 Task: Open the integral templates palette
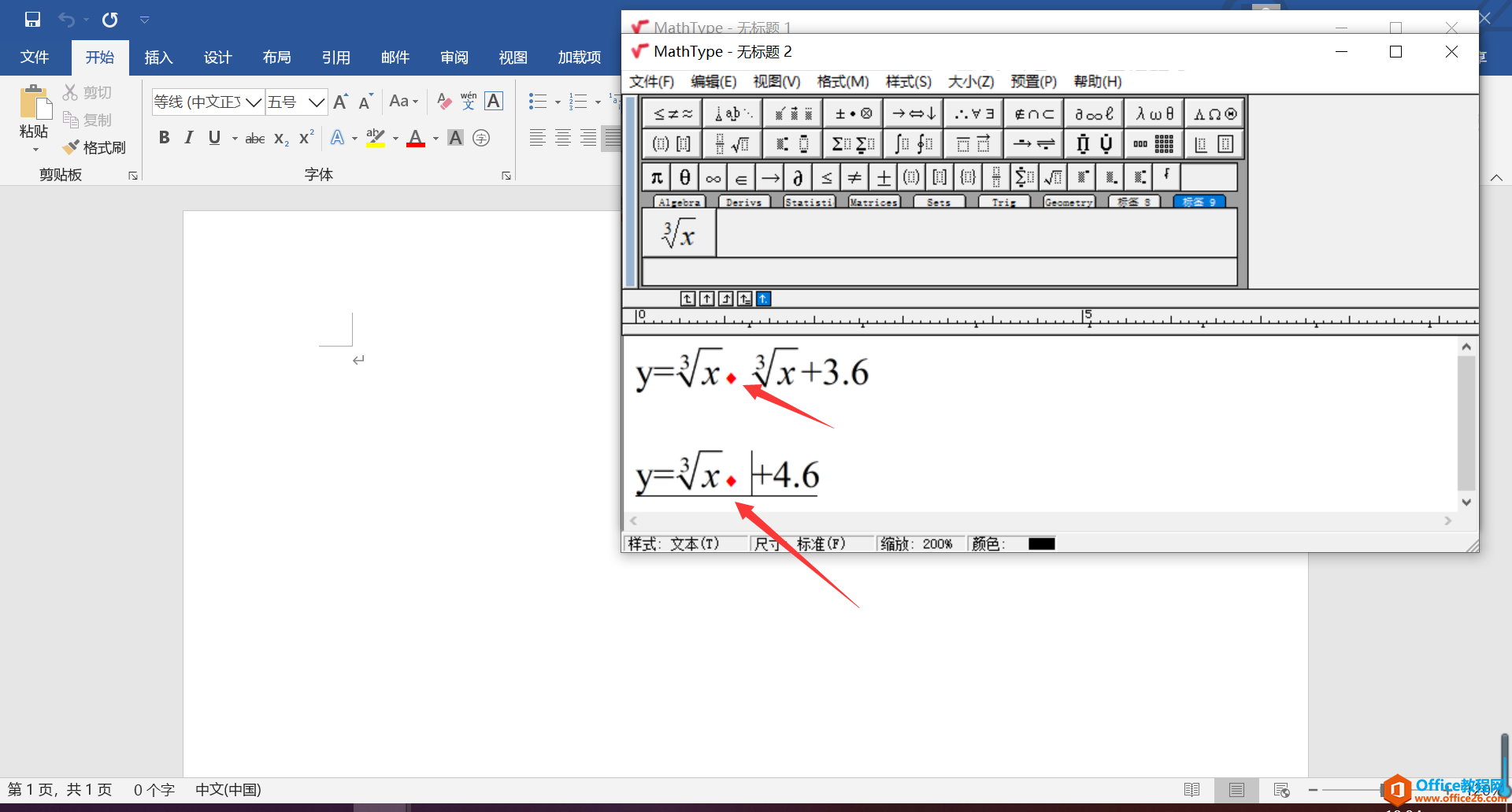[x=912, y=143]
